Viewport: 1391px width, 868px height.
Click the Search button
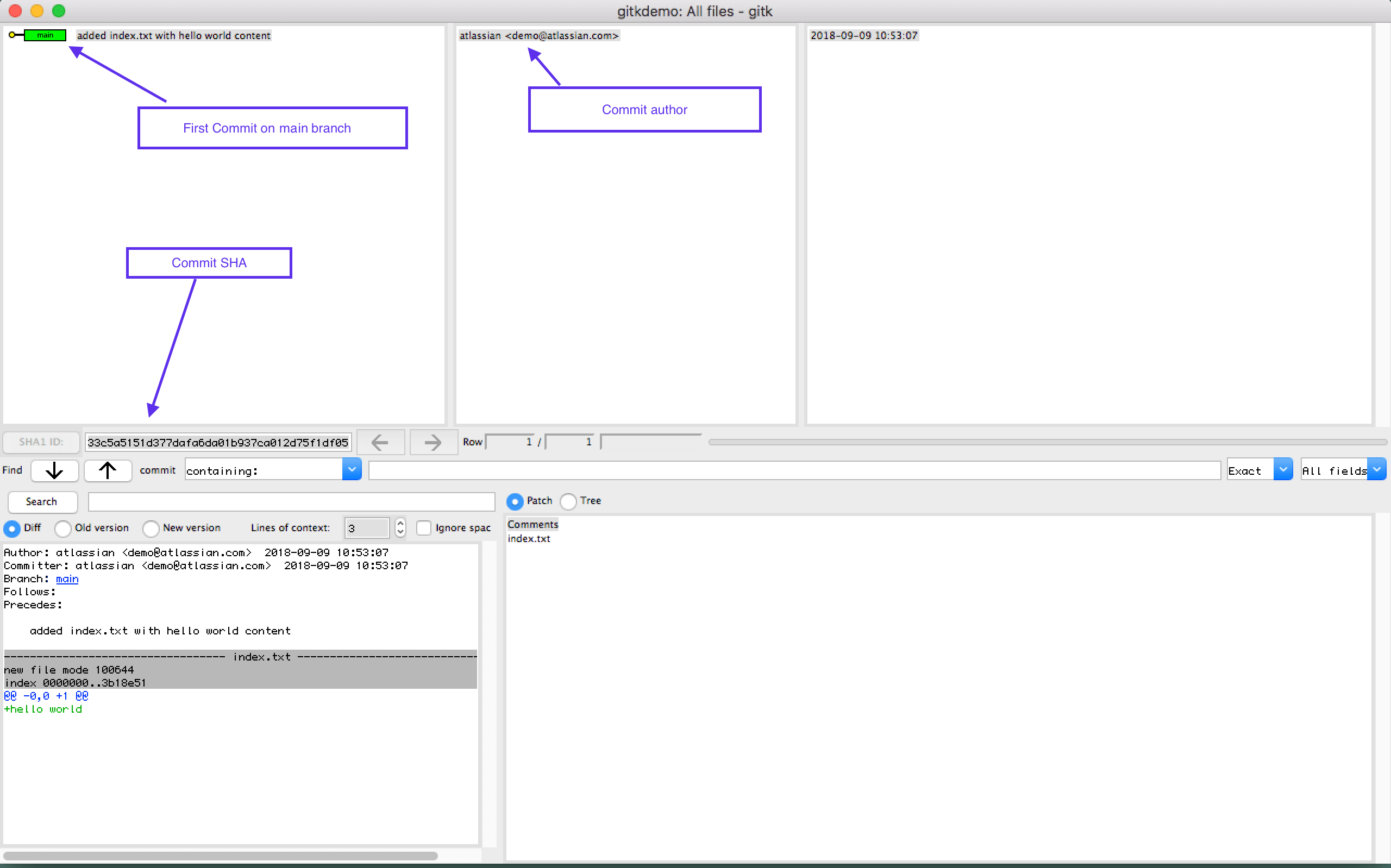click(x=42, y=502)
